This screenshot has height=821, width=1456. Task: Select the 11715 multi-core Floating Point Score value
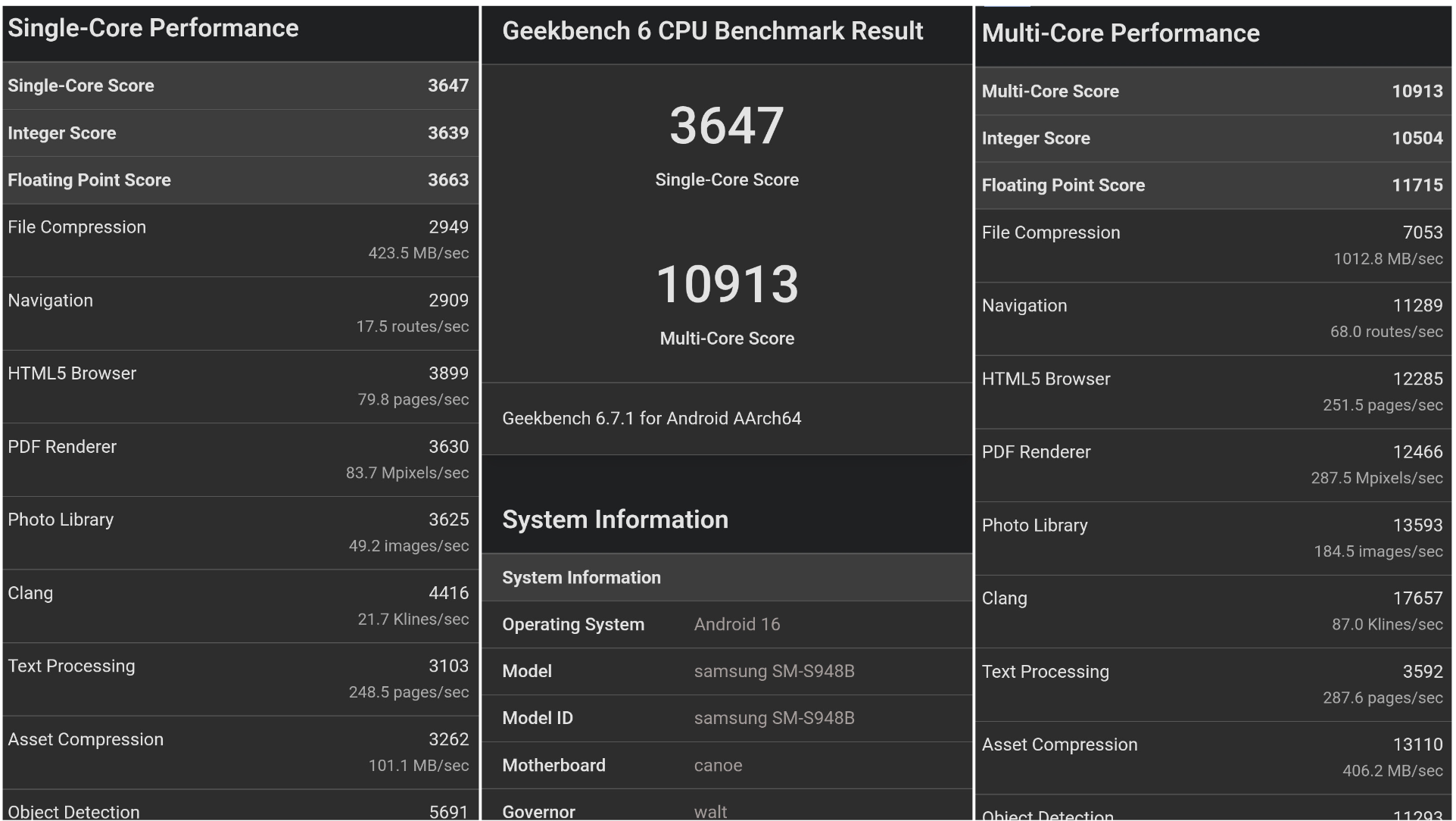pyautogui.click(x=1417, y=186)
